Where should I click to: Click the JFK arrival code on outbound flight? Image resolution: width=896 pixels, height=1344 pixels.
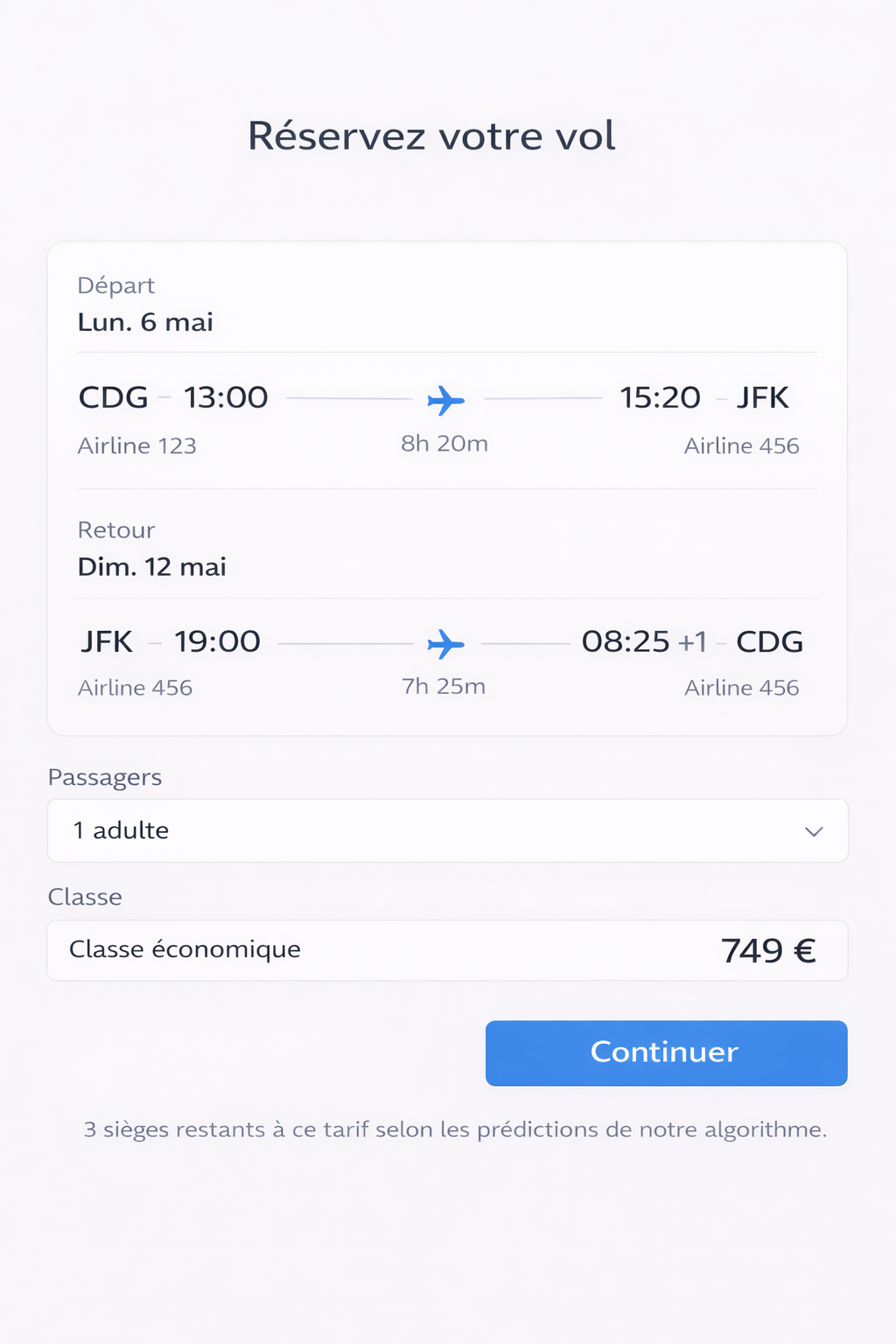click(x=762, y=398)
